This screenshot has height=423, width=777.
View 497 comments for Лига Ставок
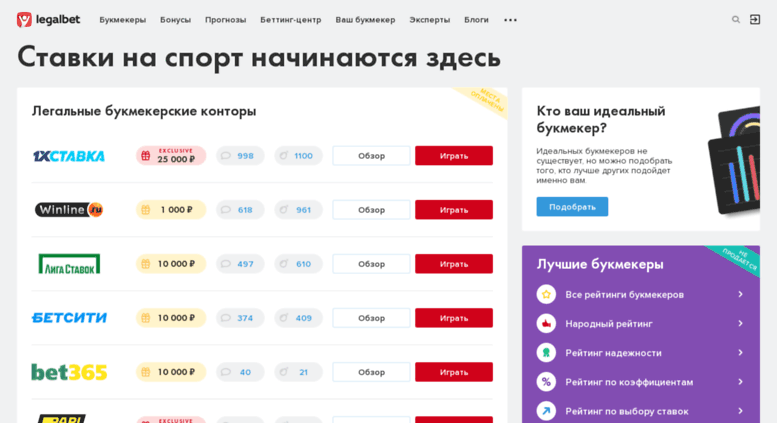[240, 264]
